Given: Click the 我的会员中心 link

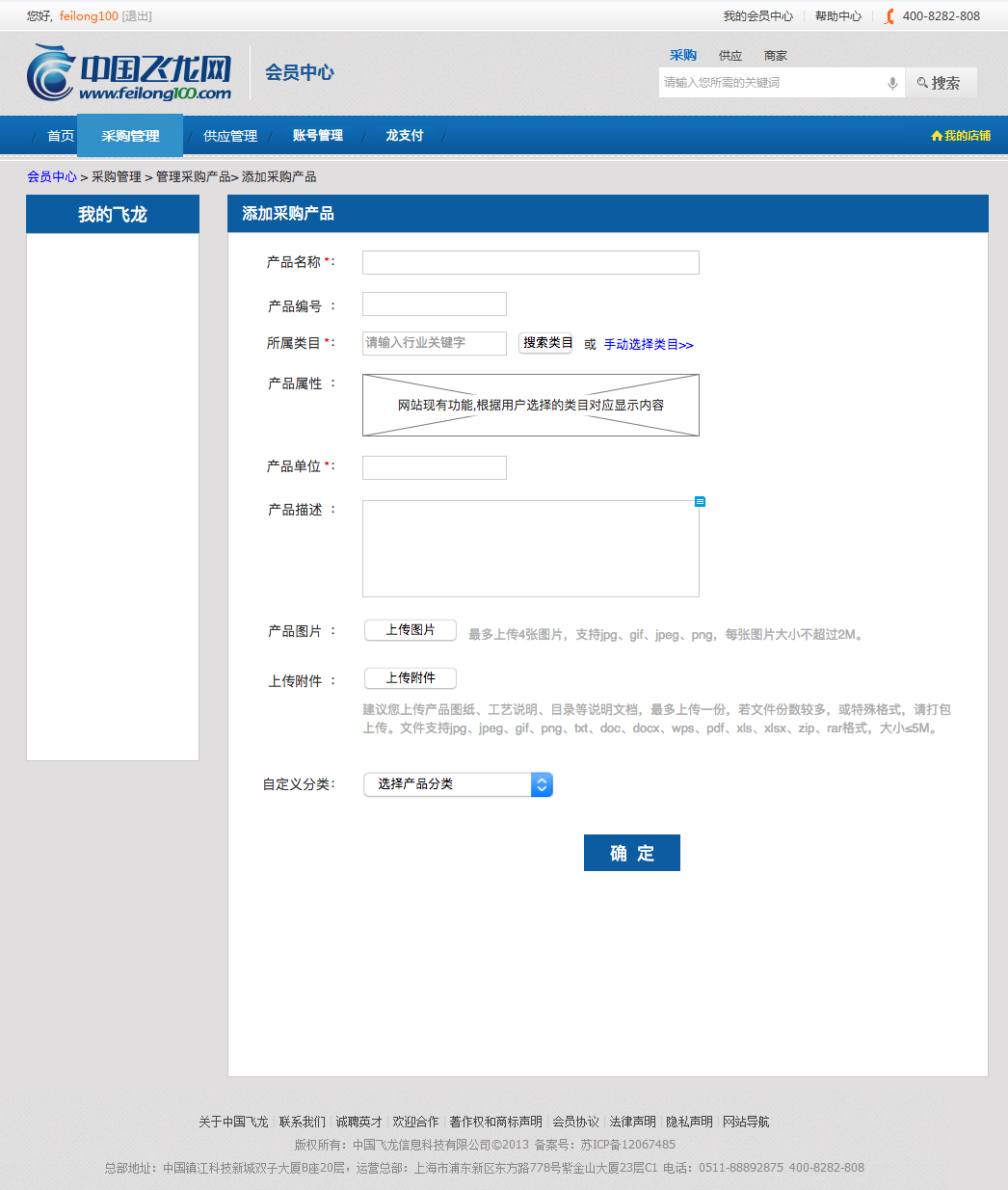Looking at the screenshot, I should (x=758, y=16).
